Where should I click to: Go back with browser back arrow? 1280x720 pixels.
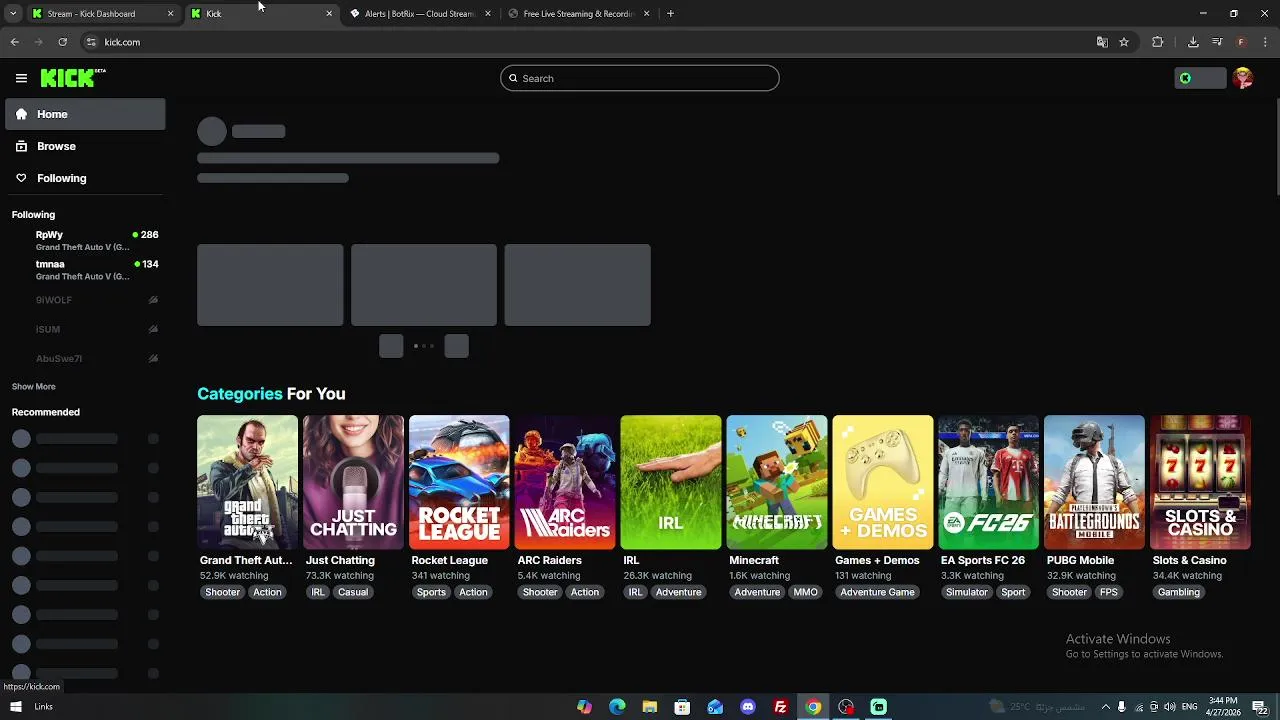tap(14, 42)
